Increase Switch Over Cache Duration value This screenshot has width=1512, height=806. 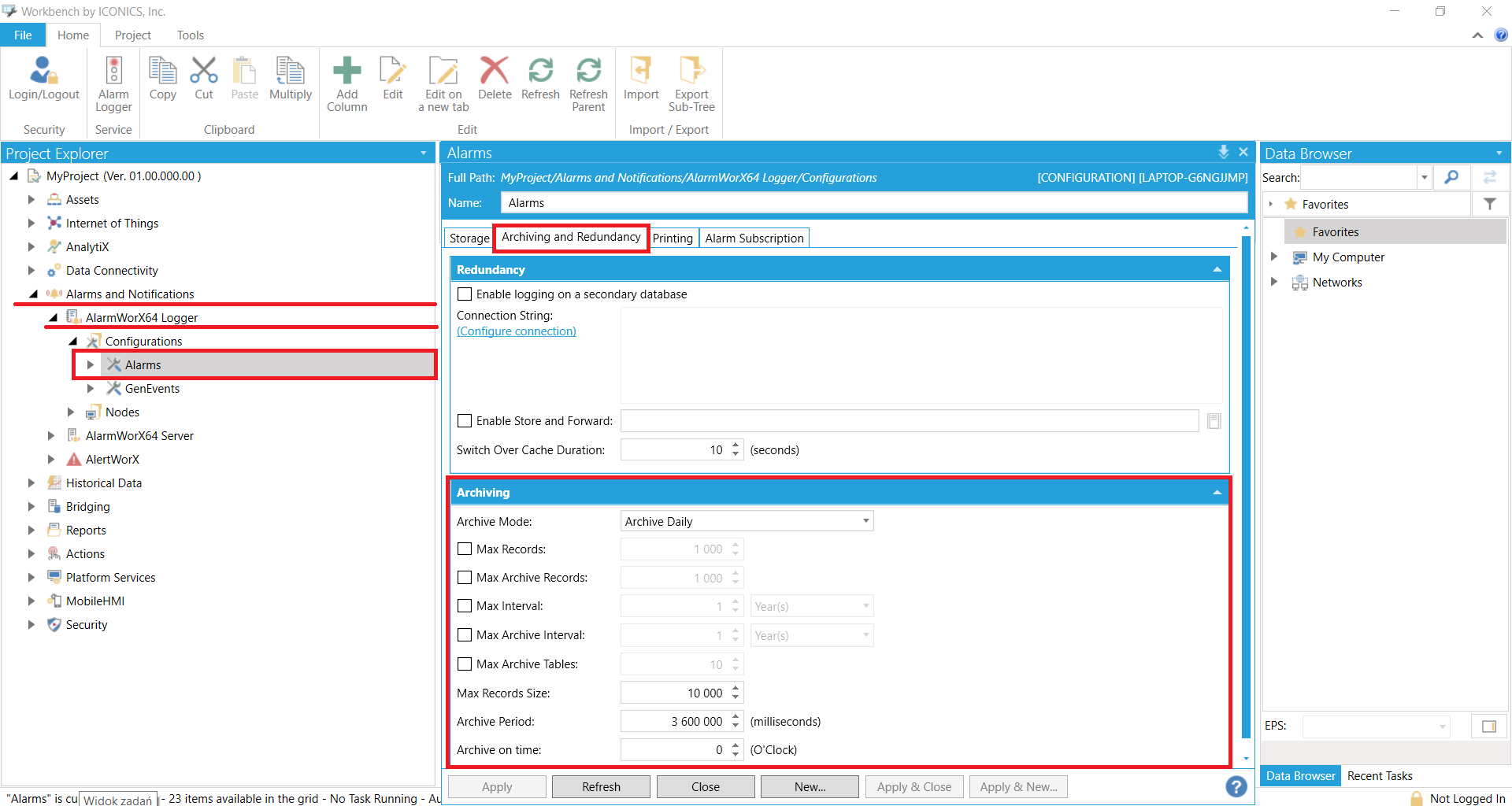[x=736, y=446]
